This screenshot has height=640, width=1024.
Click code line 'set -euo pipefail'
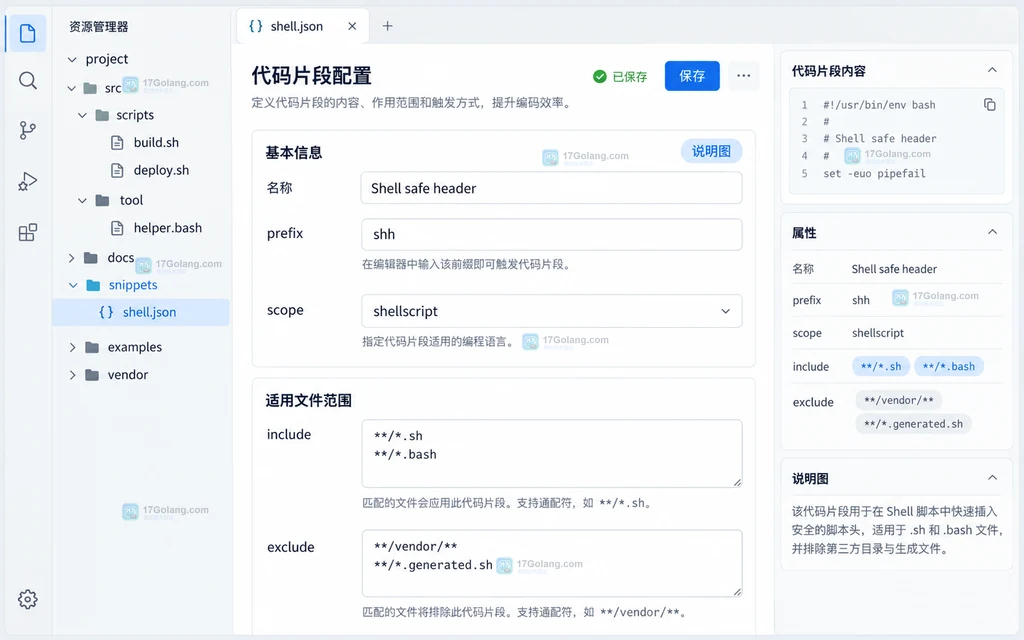click(x=874, y=174)
